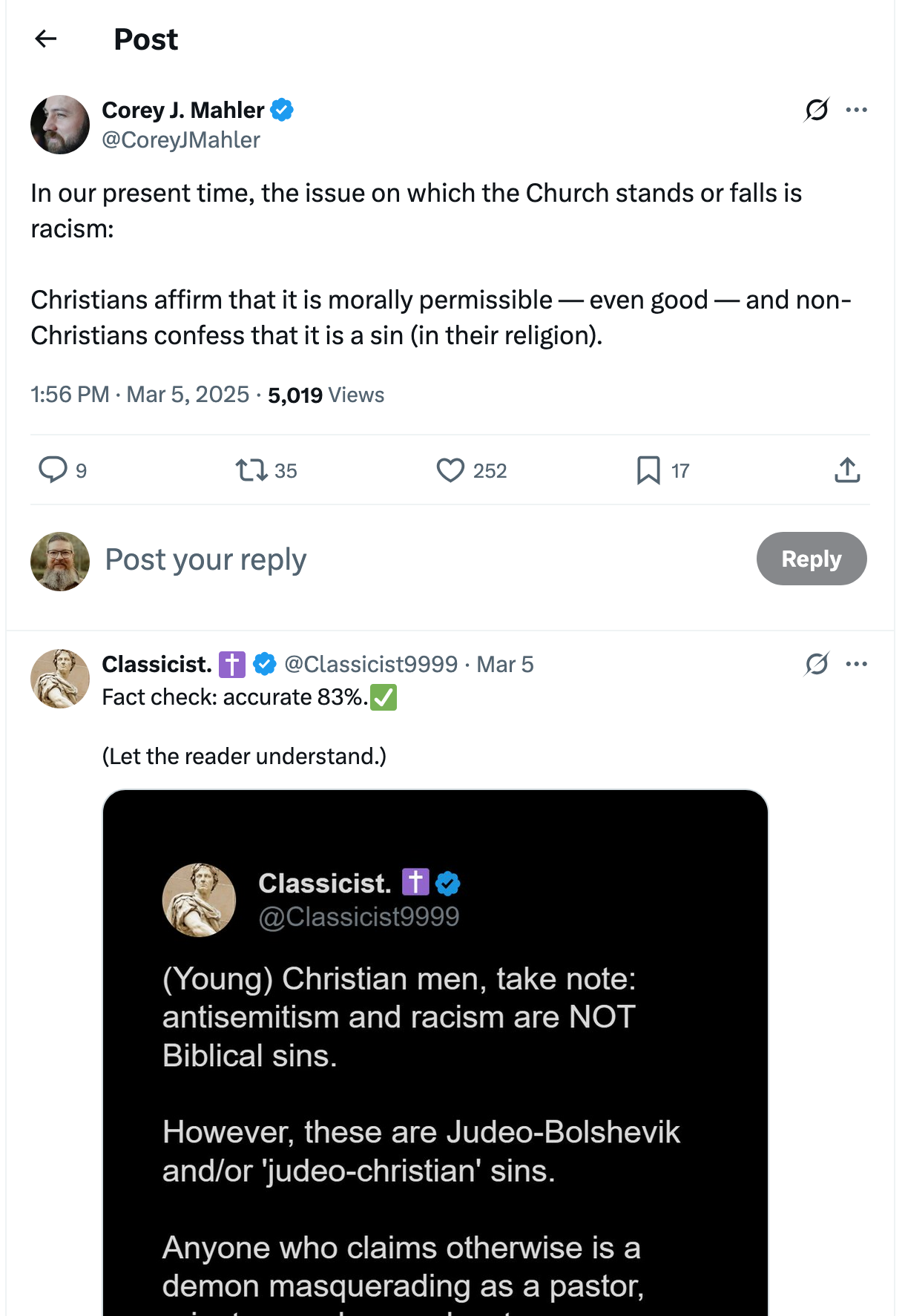Open the @Classicist9999 handle link
The width and height of the screenshot is (905, 1316).
pos(371,664)
